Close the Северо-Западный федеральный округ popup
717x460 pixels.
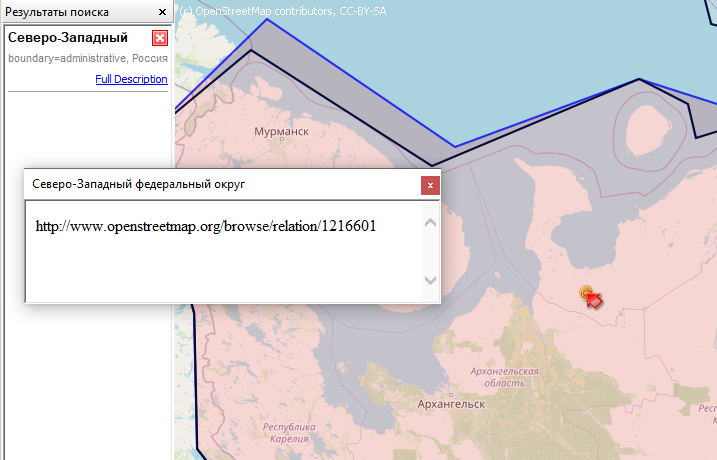[429, 185]
